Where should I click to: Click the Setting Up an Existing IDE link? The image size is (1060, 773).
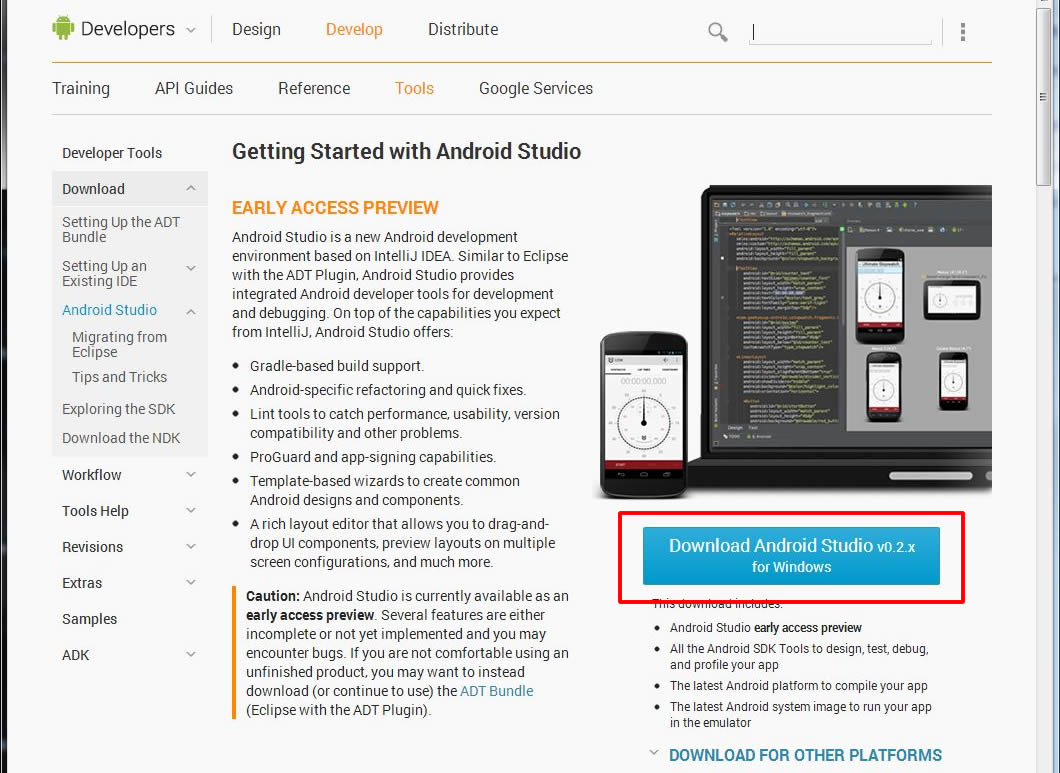coord(104,273)
